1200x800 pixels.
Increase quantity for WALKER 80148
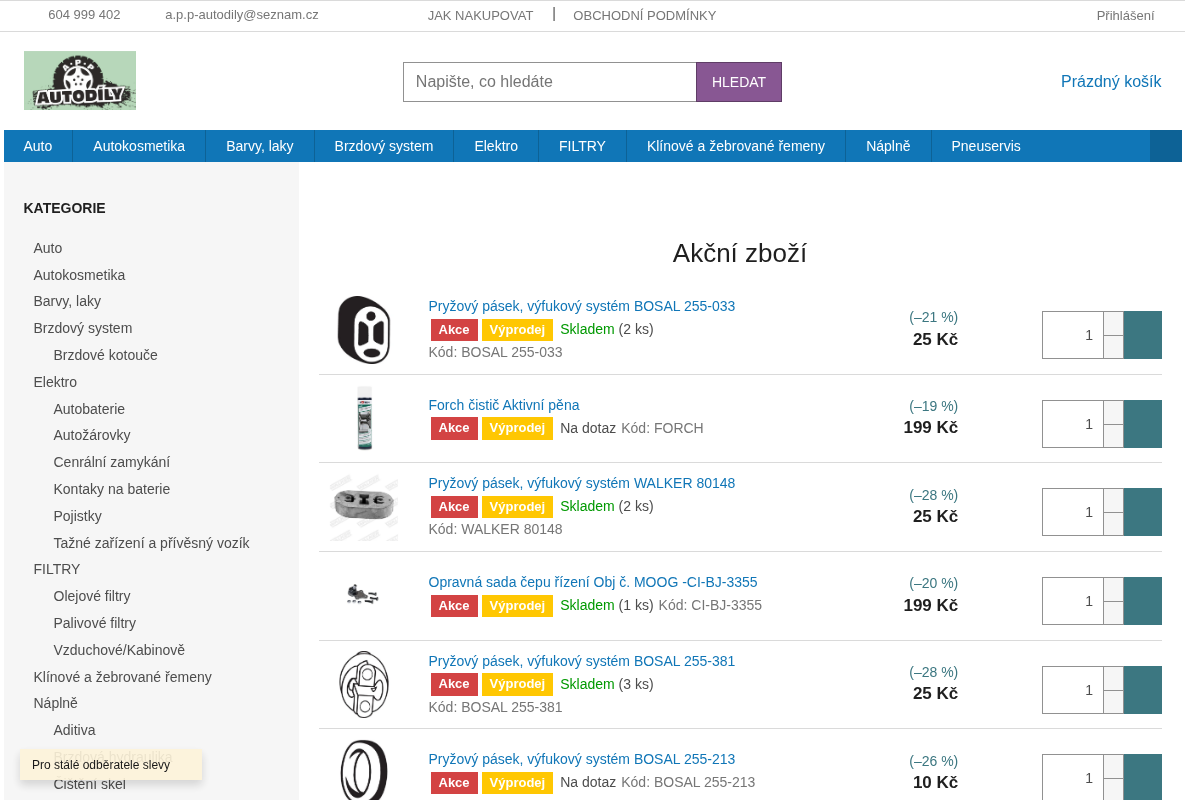(x=1113, y=500)
